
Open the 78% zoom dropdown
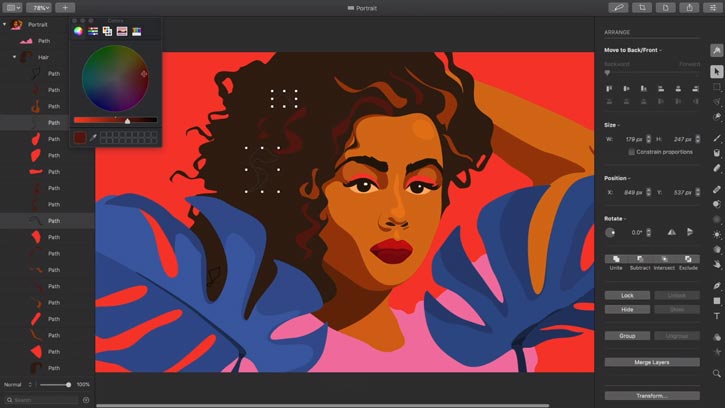(38, 7)
